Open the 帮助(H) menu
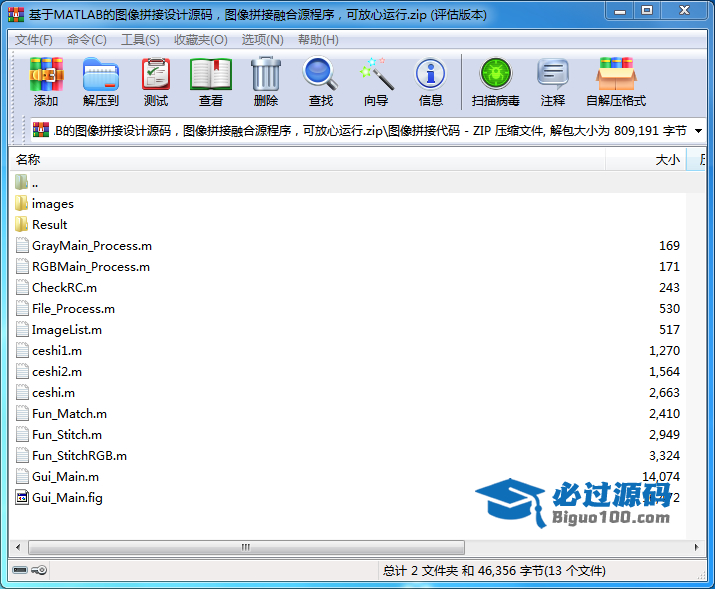 [318, 40]
